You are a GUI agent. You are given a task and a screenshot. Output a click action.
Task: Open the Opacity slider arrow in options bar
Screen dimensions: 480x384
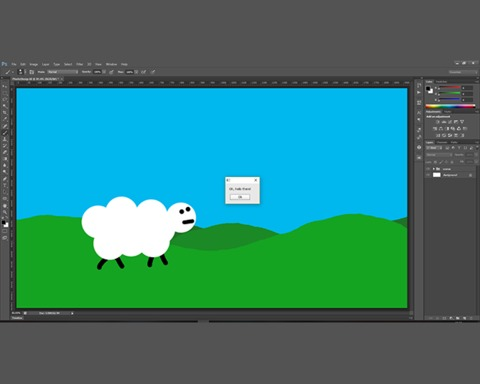pyautogui.click(x=104, y=72)
